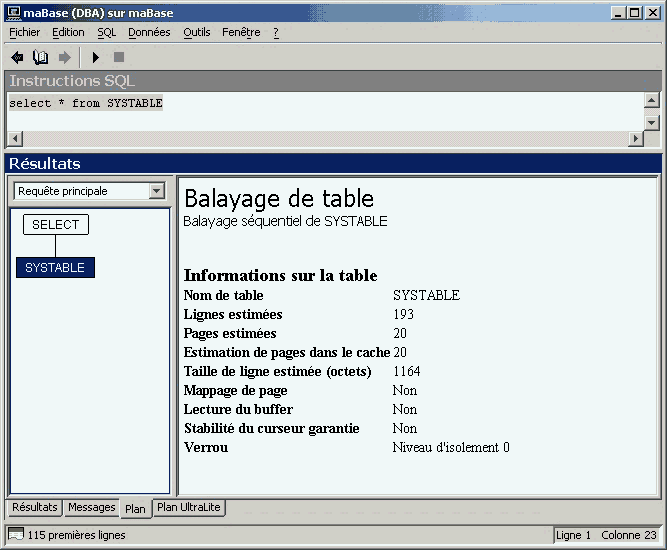Run the SQL statement with play icon
Viewport: 667px width, 550px height.
96,57
